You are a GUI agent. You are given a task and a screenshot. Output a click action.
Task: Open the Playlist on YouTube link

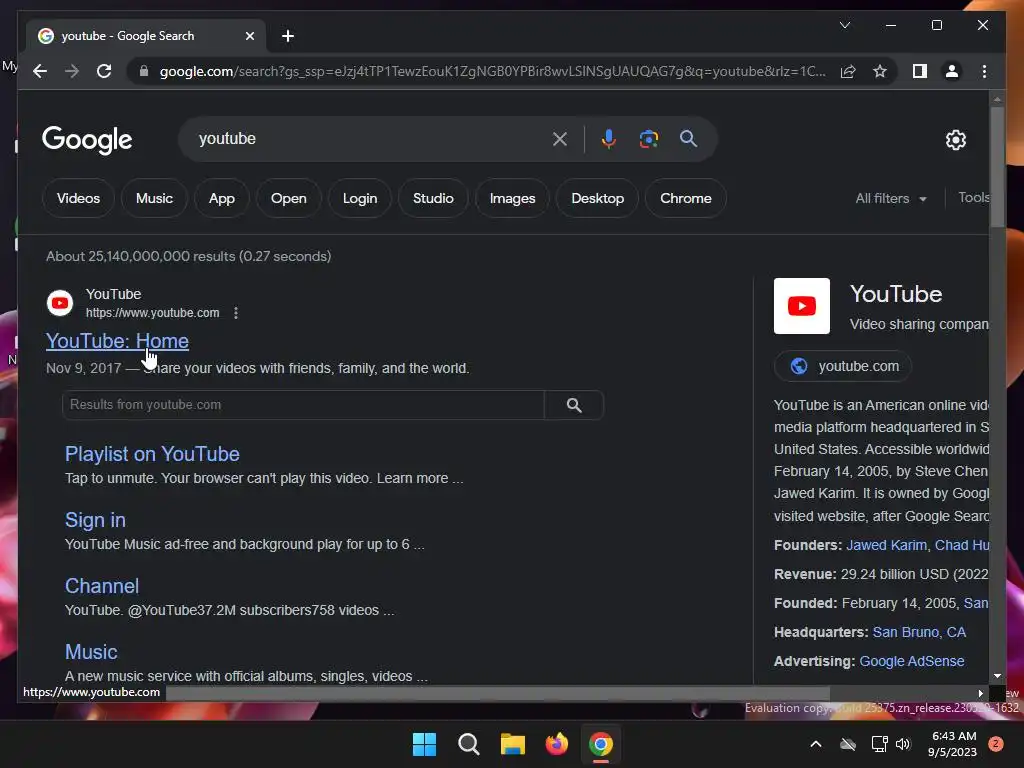[152, 454]
